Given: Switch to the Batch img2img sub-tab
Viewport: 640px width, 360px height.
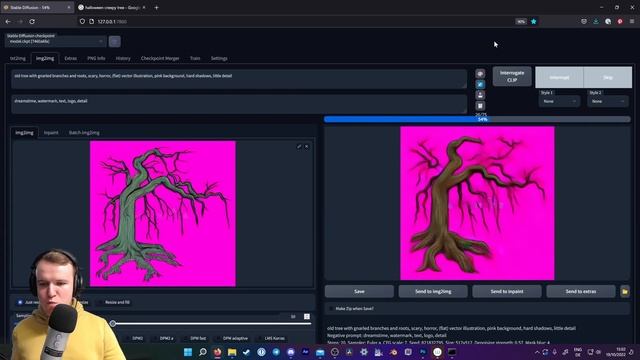Looking at the screenshot, I should 84,133.
